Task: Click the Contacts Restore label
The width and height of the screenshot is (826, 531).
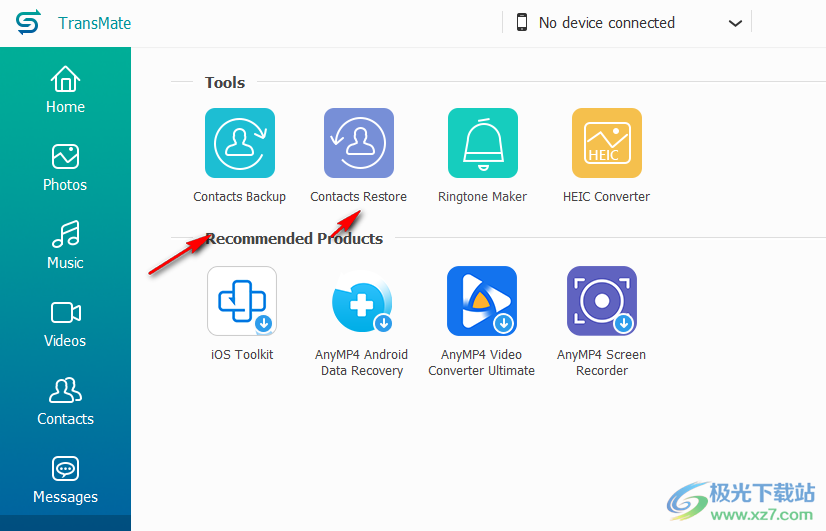Action: (x=359, y=196)
